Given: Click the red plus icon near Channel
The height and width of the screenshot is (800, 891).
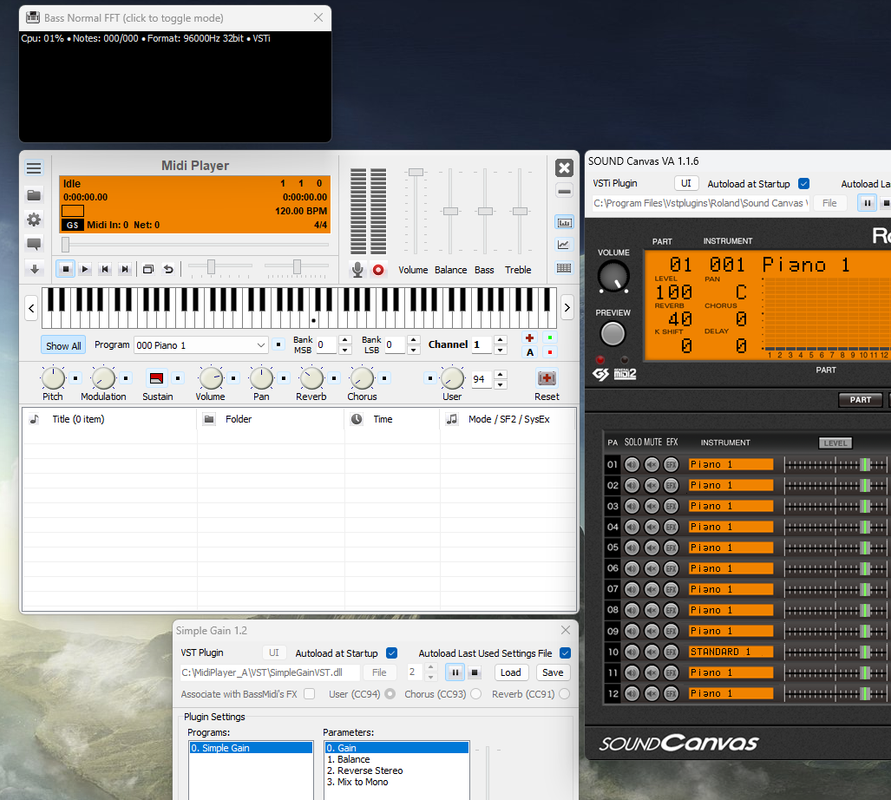Looking at the screenshot, I should pyautogui.click(x=530, y=338).
